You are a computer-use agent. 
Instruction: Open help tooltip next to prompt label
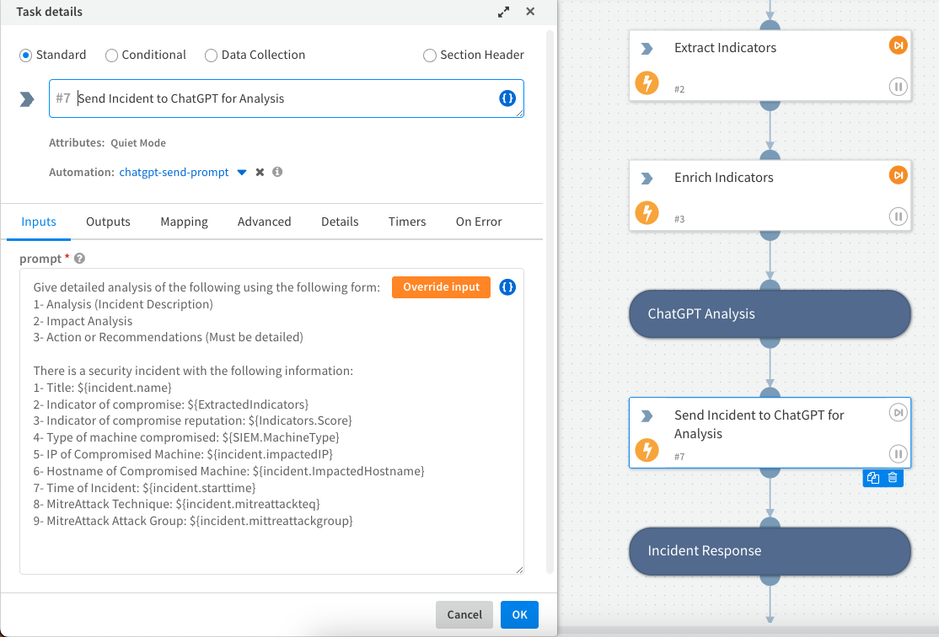click(79, 259)
